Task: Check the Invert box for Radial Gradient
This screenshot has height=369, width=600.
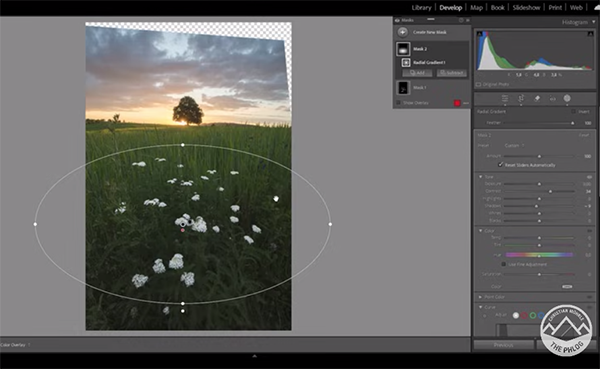Action: (x=573, y=111)
